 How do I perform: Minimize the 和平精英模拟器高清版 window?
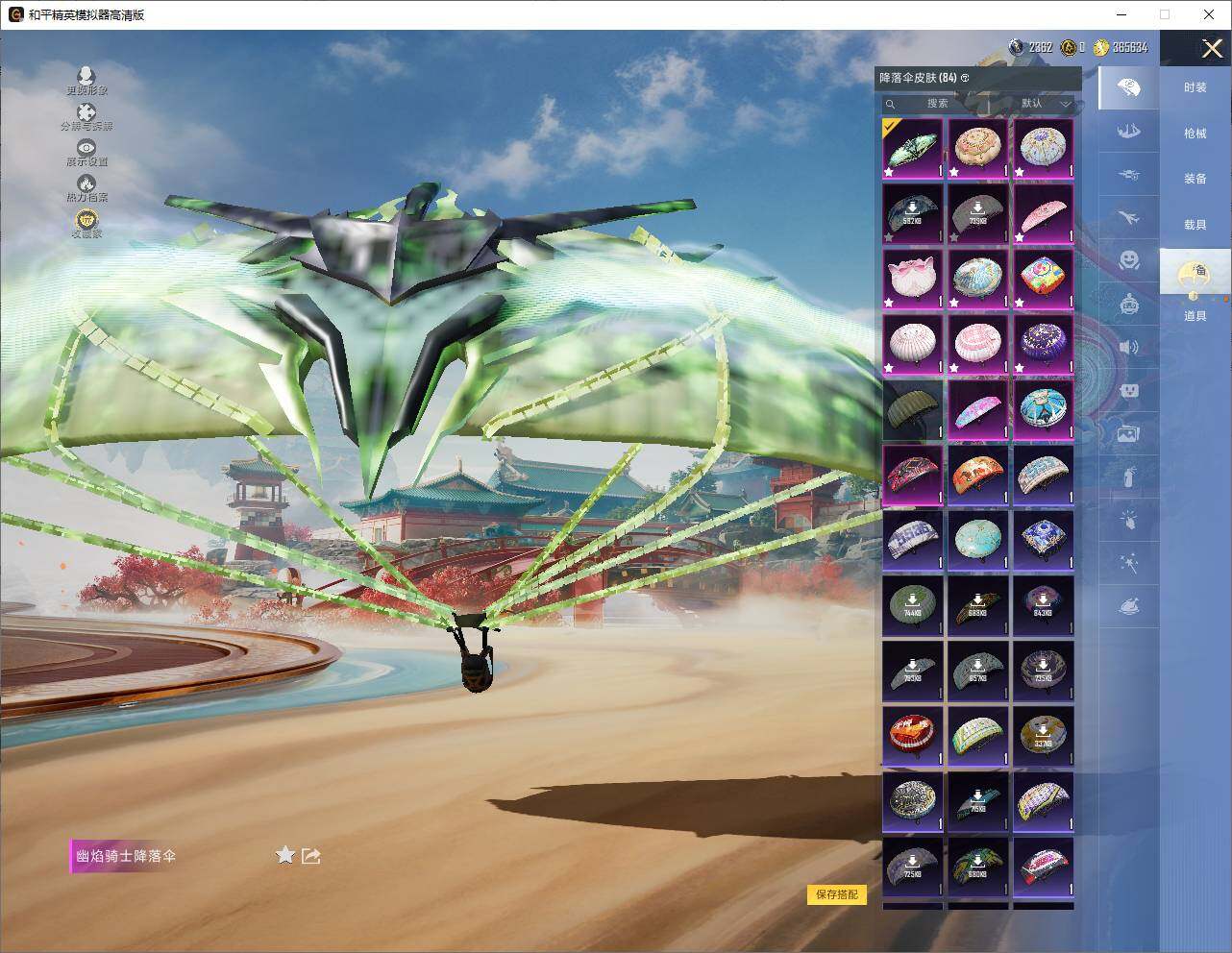coord(1121,14)
